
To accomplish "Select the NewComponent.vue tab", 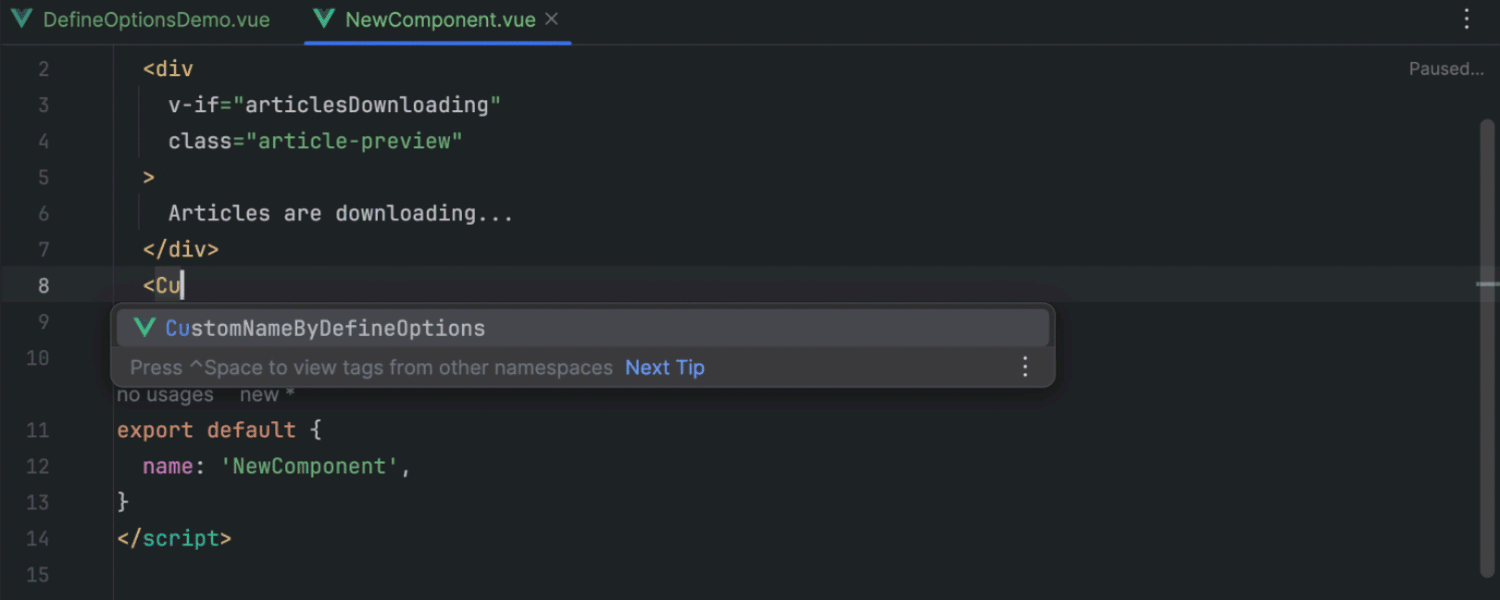I will click(x=439, y=20).
